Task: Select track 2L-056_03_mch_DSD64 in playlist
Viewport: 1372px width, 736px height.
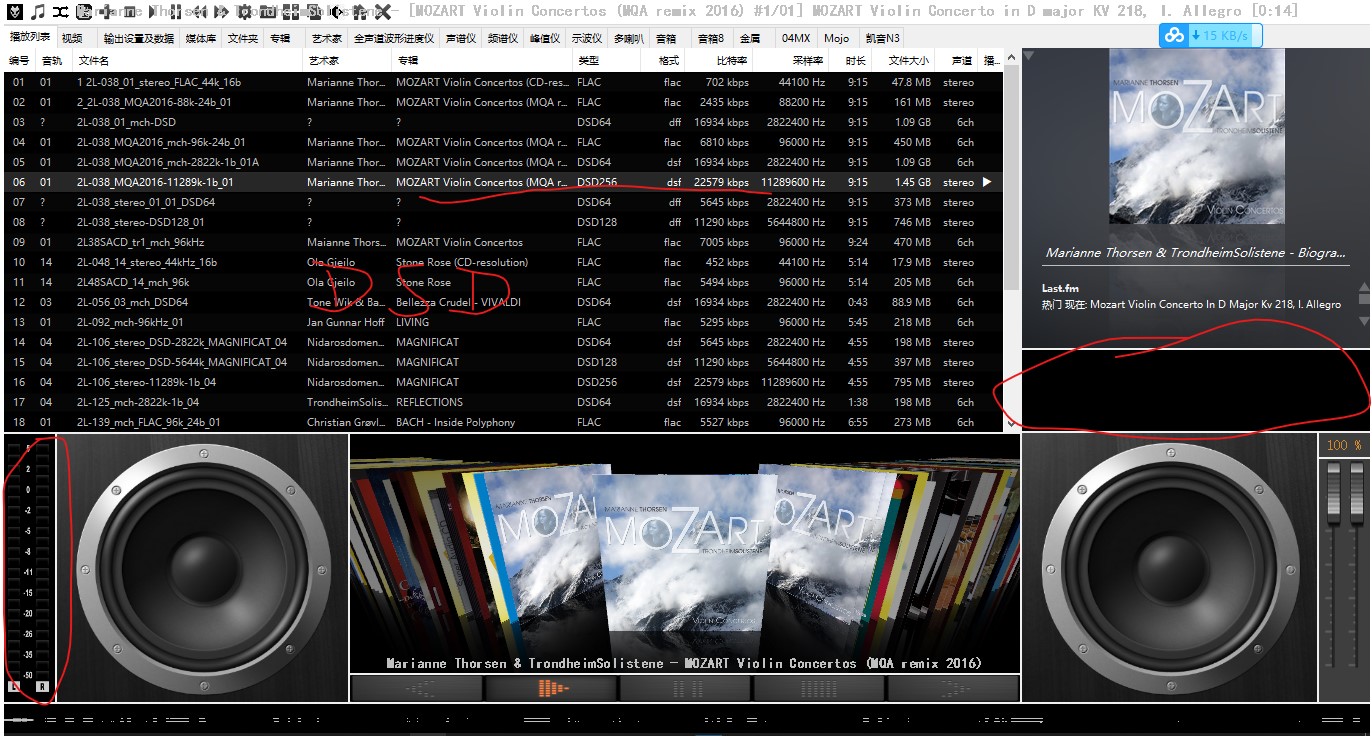Action: [x=132, y=302]
